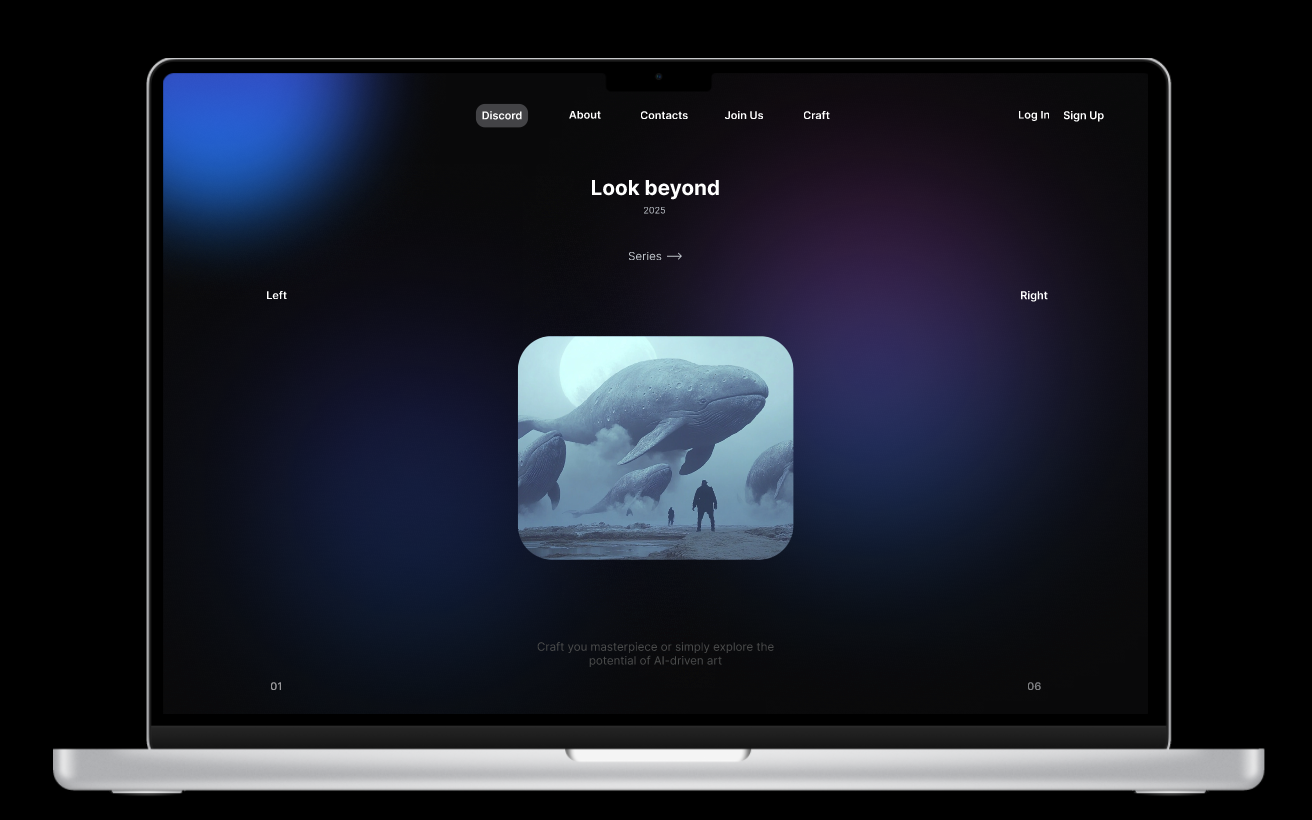
Task: Click the page indicator 06
Action: 1034,686
